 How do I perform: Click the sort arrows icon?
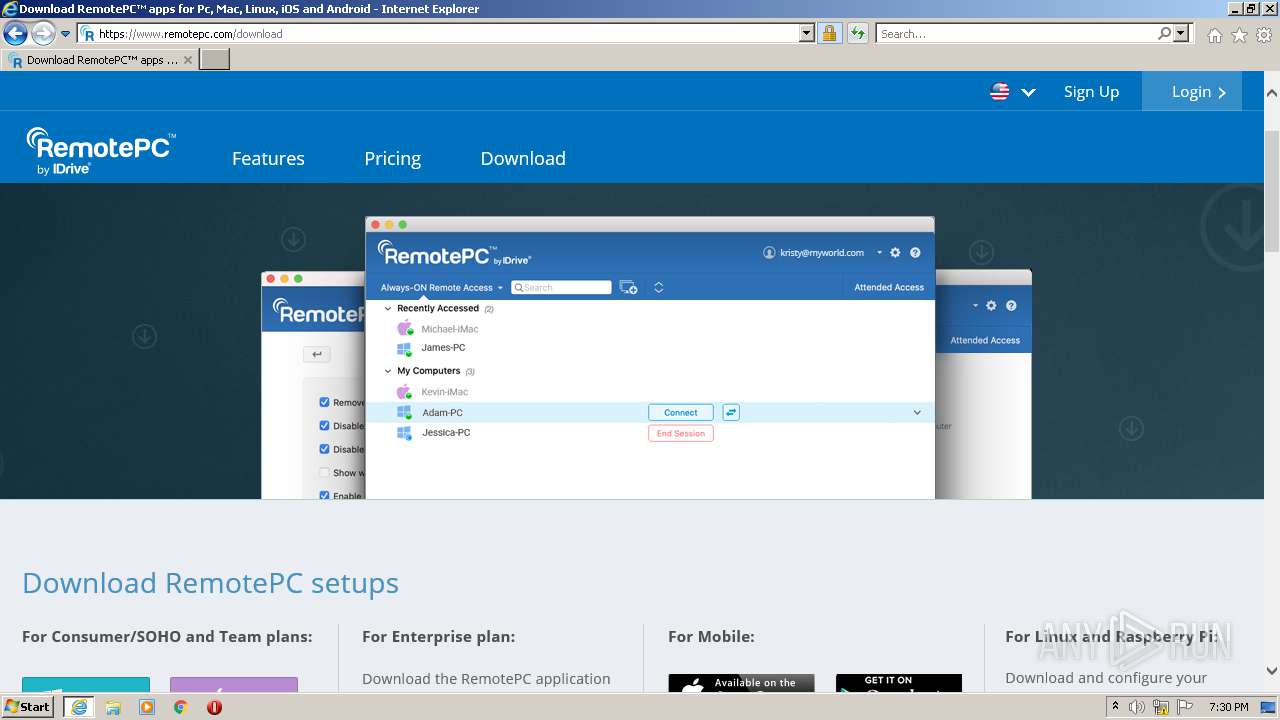658,288
